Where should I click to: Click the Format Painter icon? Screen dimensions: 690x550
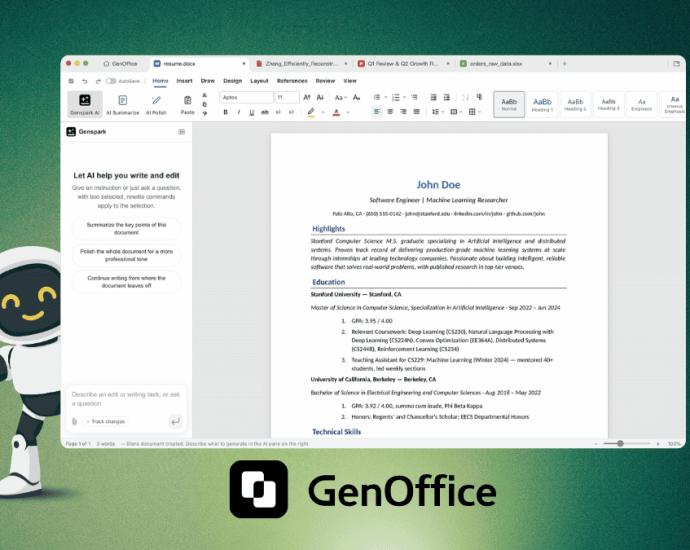click(x=205, y=114)
